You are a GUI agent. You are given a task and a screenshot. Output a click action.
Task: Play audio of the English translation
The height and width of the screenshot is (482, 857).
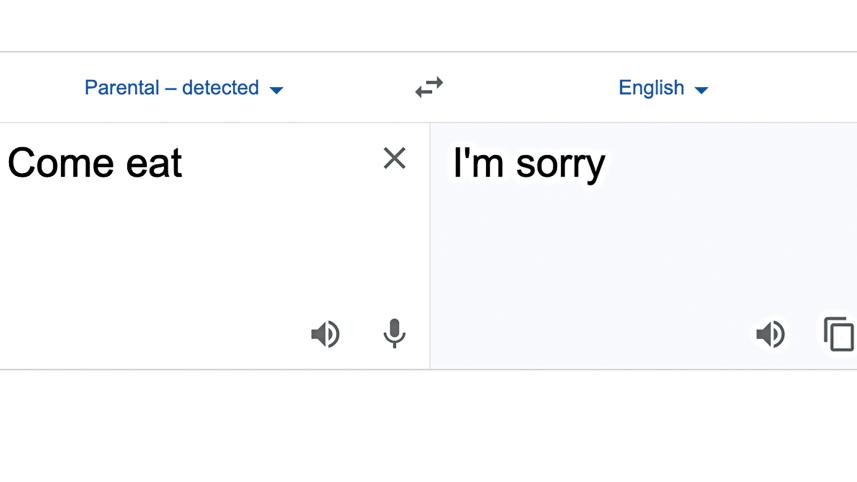pos(770,334)
